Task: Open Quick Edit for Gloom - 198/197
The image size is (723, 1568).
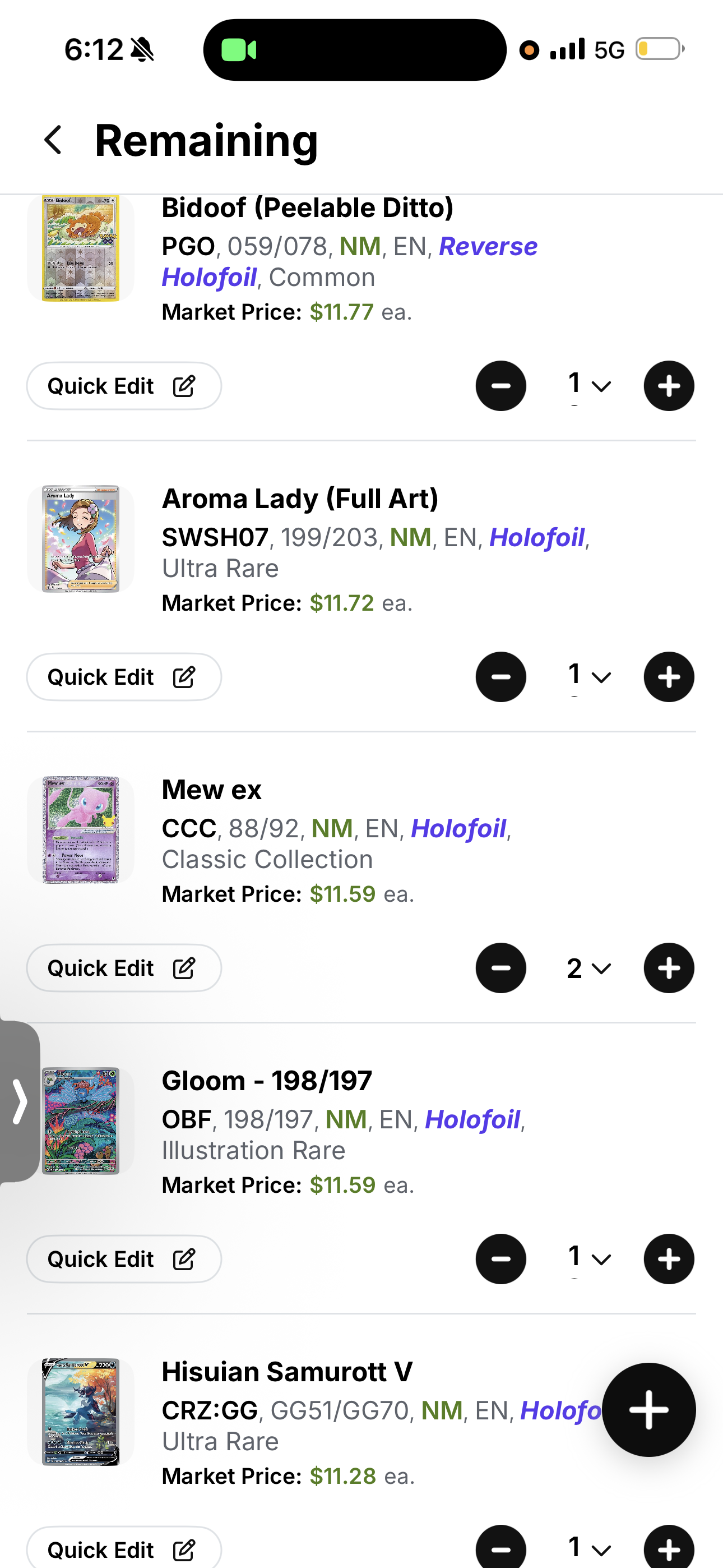Action: 123,1259
